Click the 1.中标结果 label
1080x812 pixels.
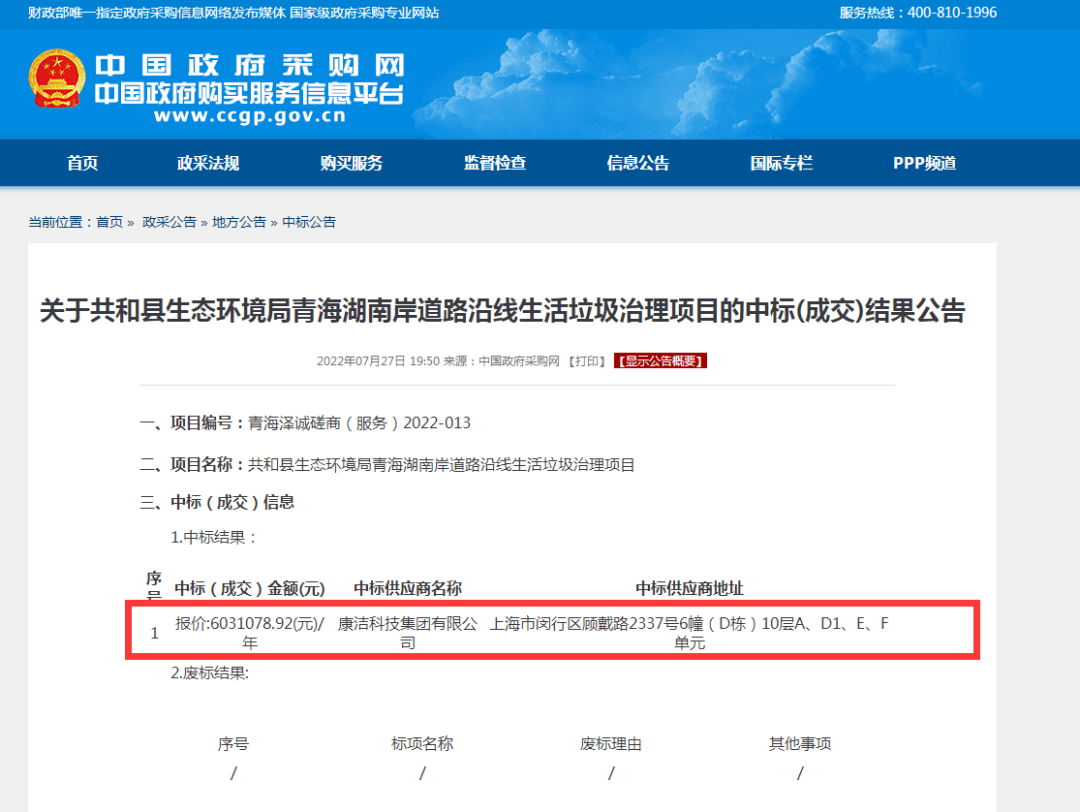coord(214,537)
